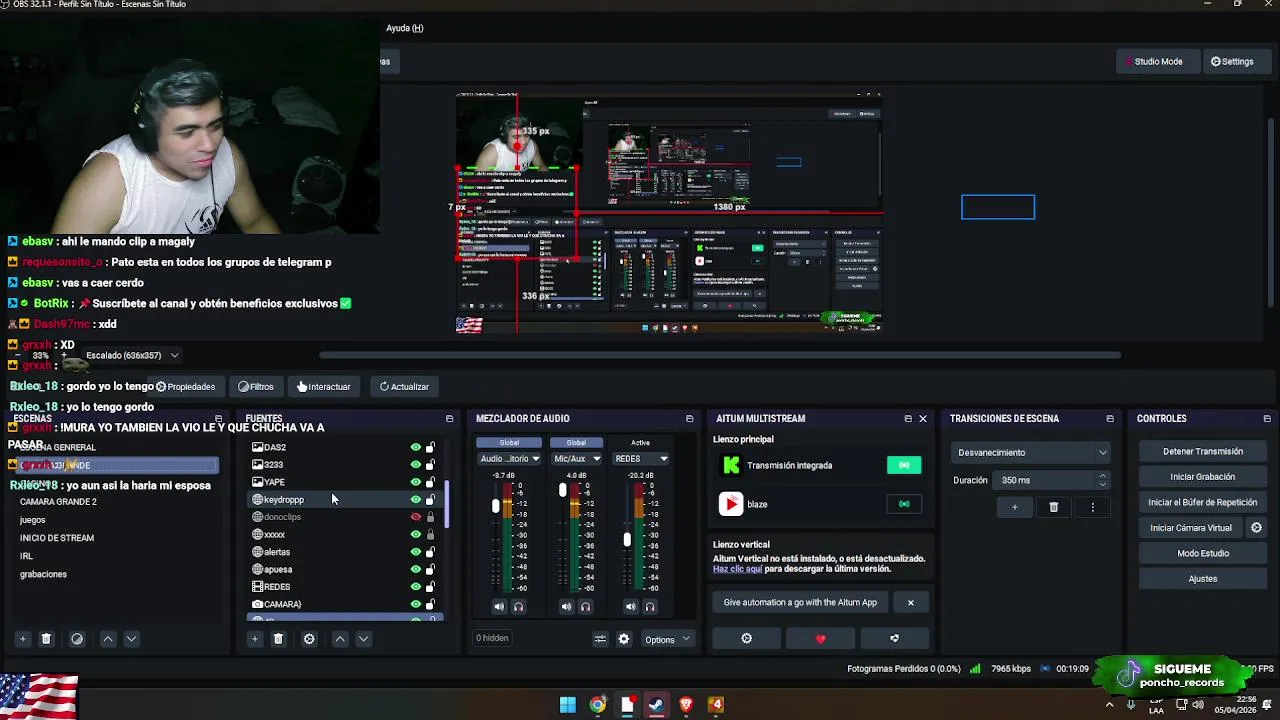The width and height of the screenshot is (1280, 720).
Task: Unlock the xxxxx source
Action: [431, 534]
